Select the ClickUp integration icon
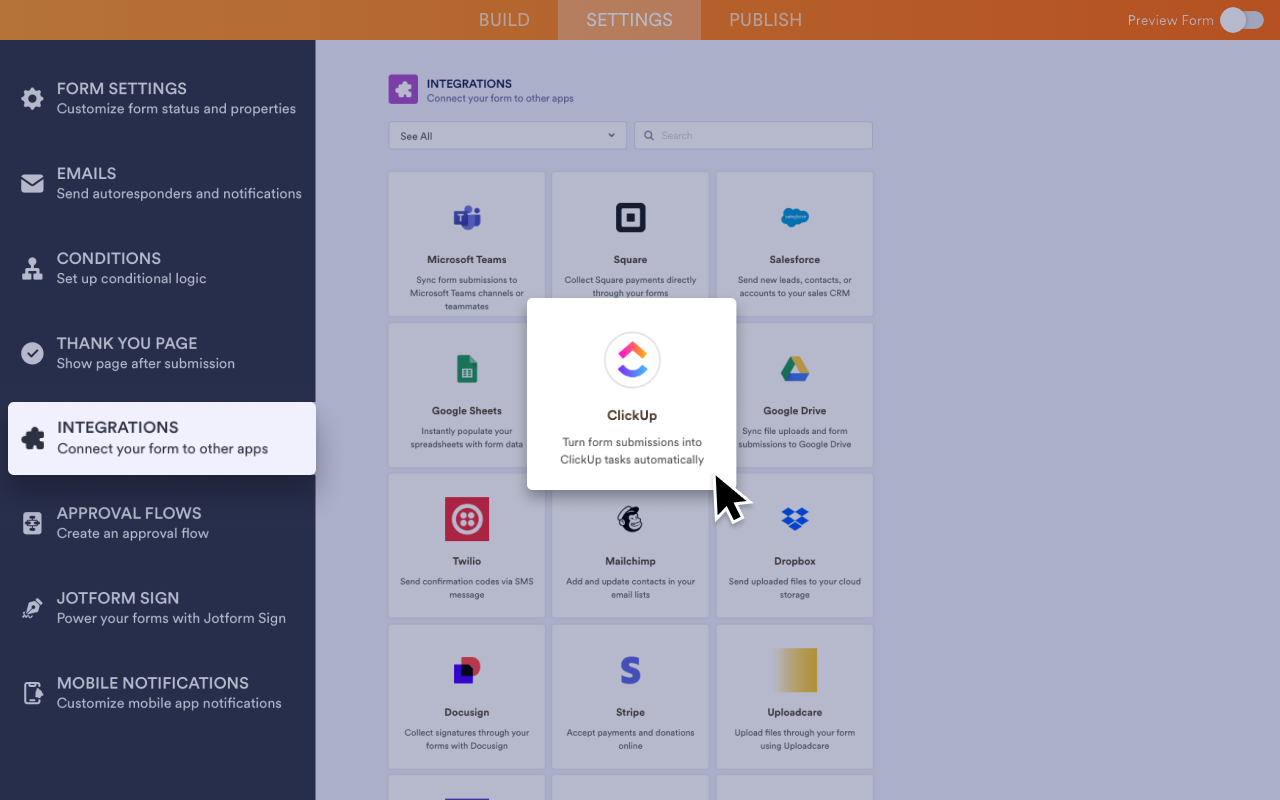 pyautogui.click(x=631, y=359)
